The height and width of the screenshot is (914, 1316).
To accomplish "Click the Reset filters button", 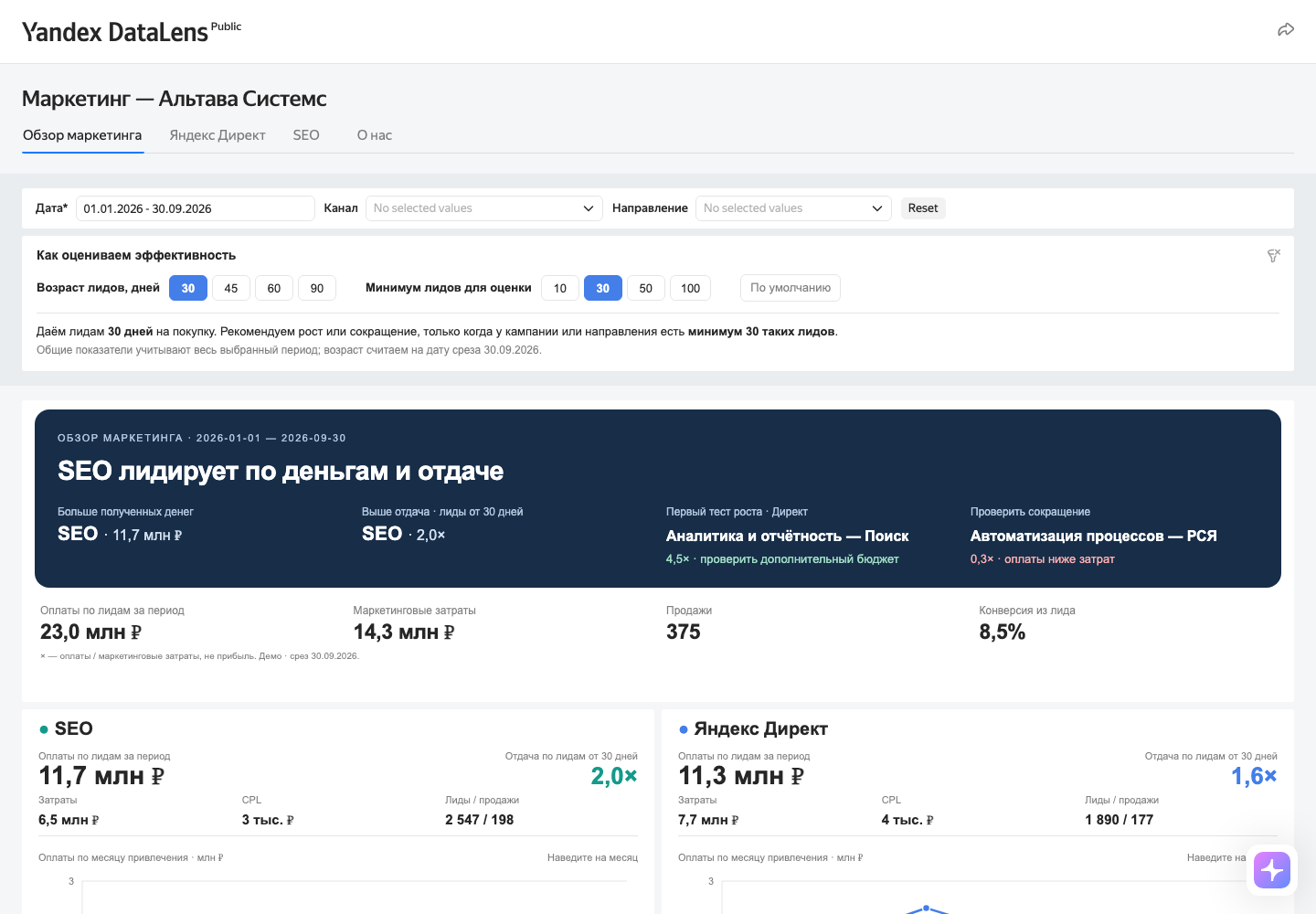I will point(923,208).
